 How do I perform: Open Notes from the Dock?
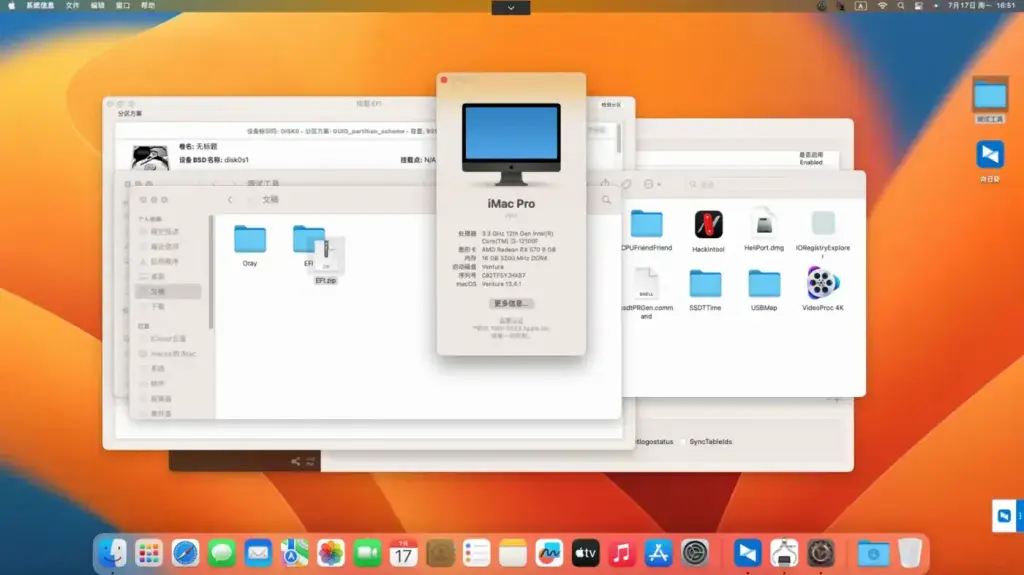pos(513,553)
